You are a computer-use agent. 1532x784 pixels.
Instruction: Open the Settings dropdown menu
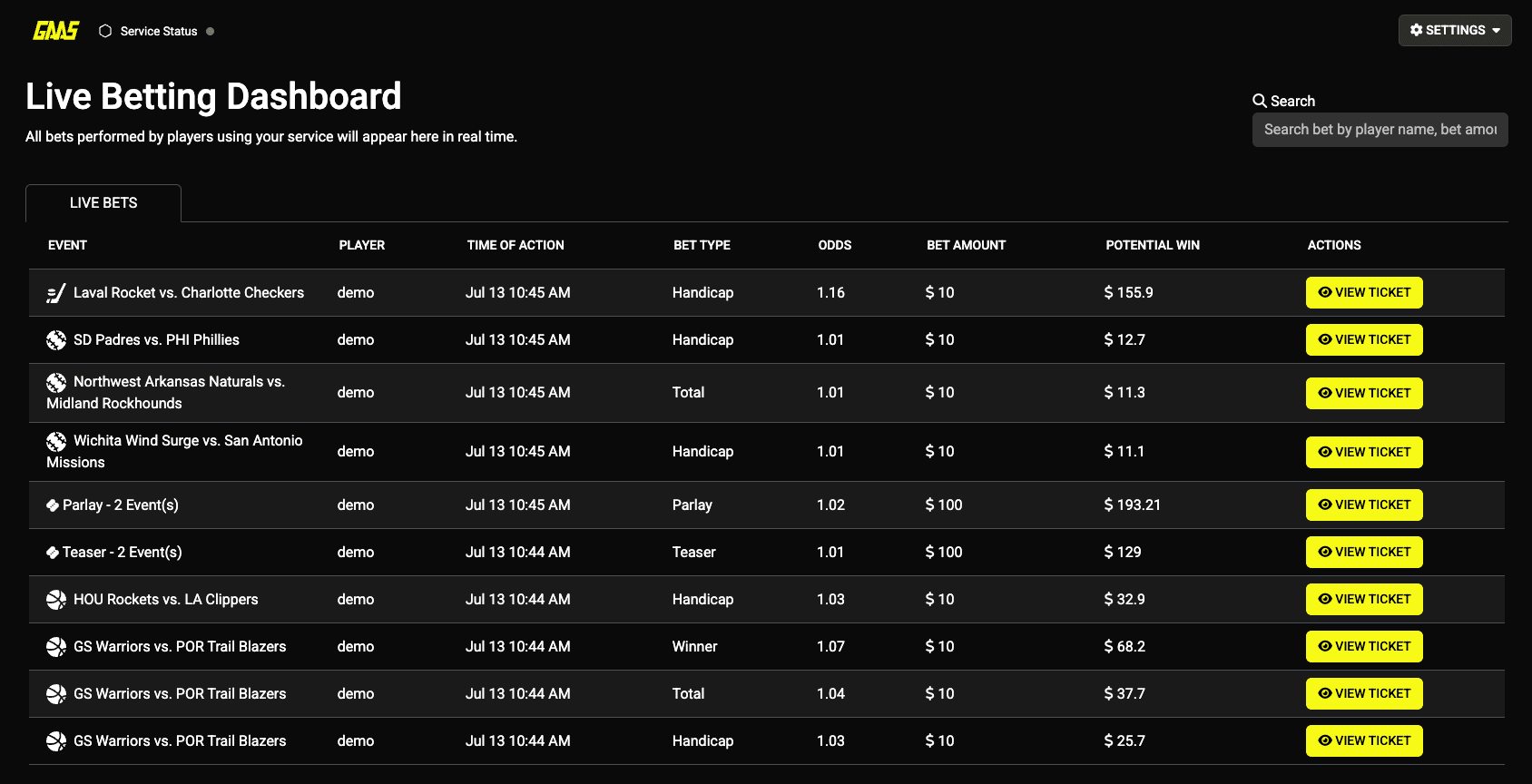coord(1454,30)
